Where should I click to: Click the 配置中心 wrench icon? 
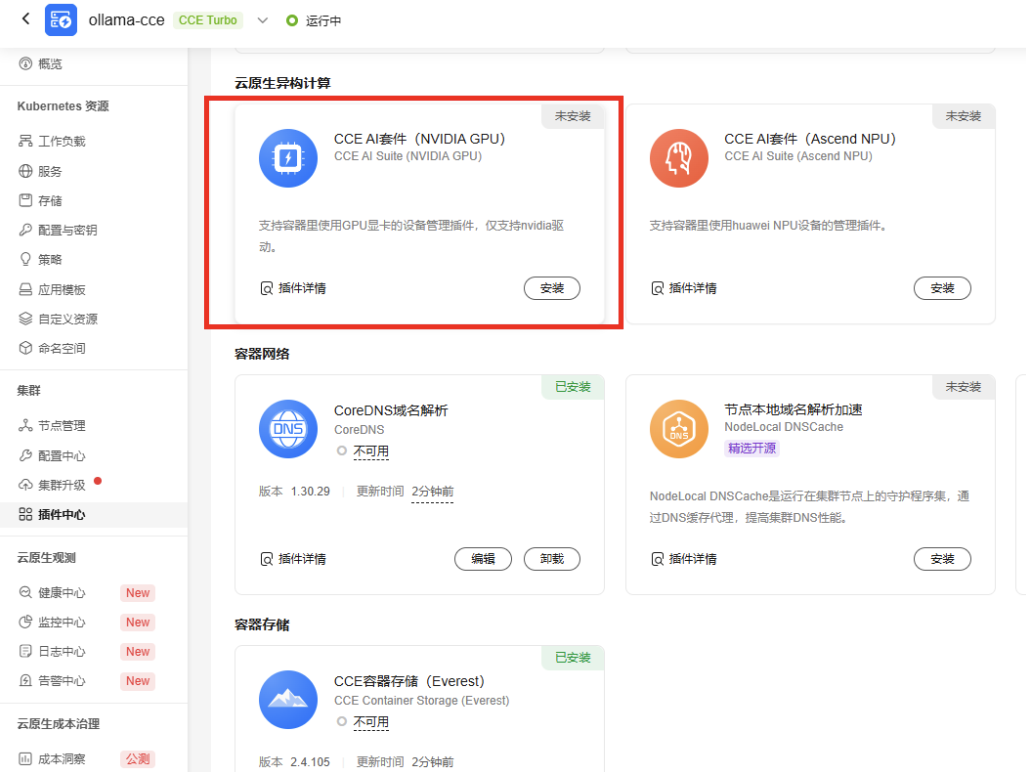point(26,455)
